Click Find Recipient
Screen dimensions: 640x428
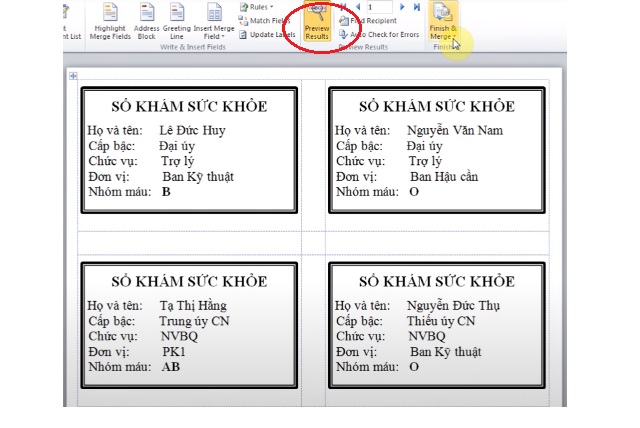click(368, 20)
